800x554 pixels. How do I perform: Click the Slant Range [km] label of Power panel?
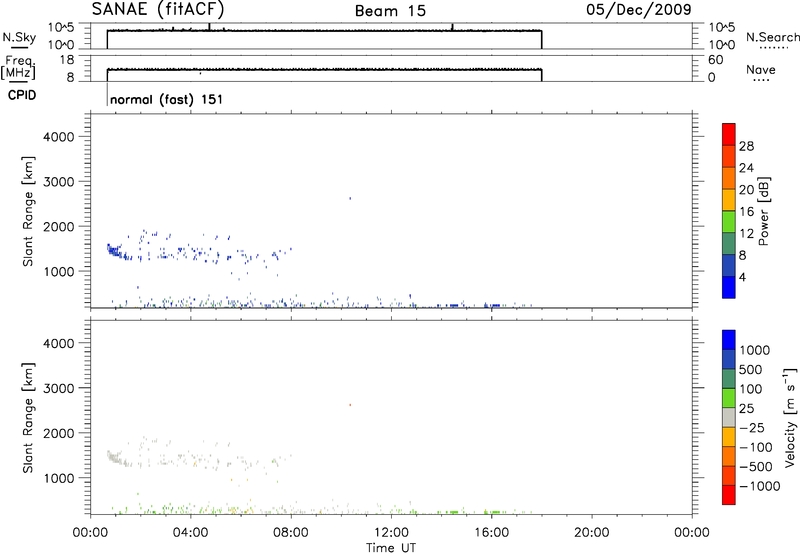pos(28,211)
